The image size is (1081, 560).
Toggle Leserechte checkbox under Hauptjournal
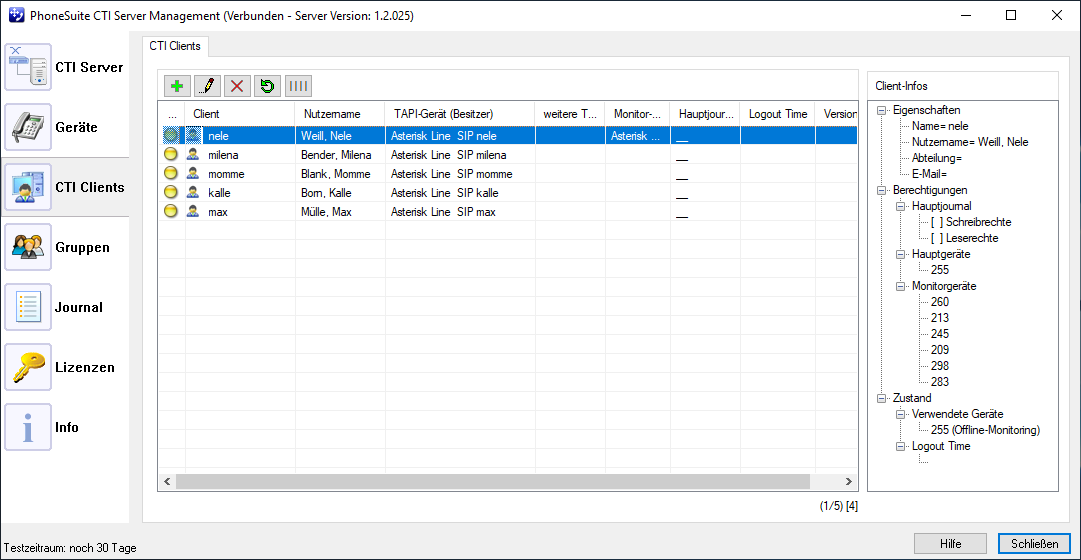(937, 238)
